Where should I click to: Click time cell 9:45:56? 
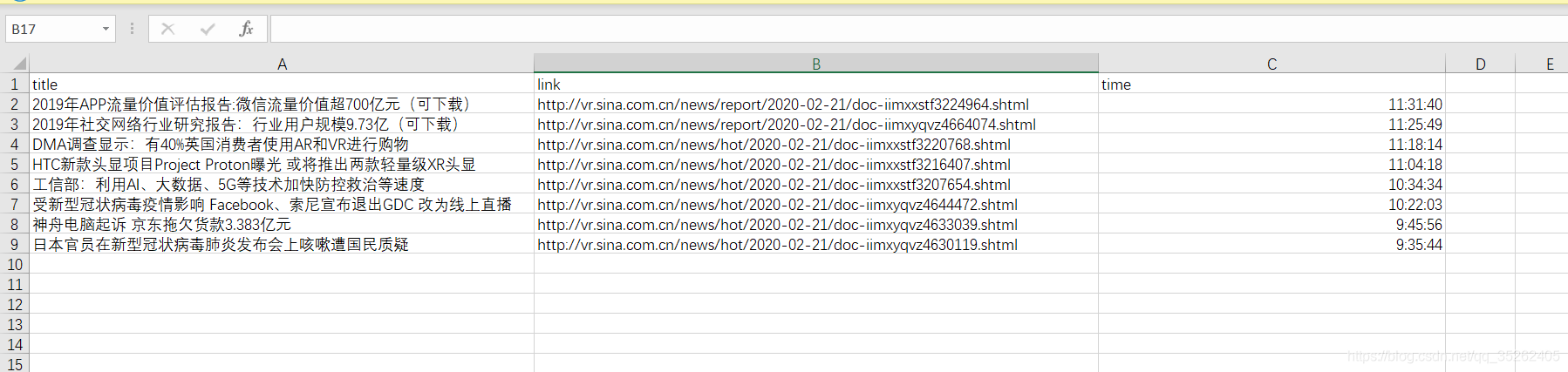coord(1271,225)
